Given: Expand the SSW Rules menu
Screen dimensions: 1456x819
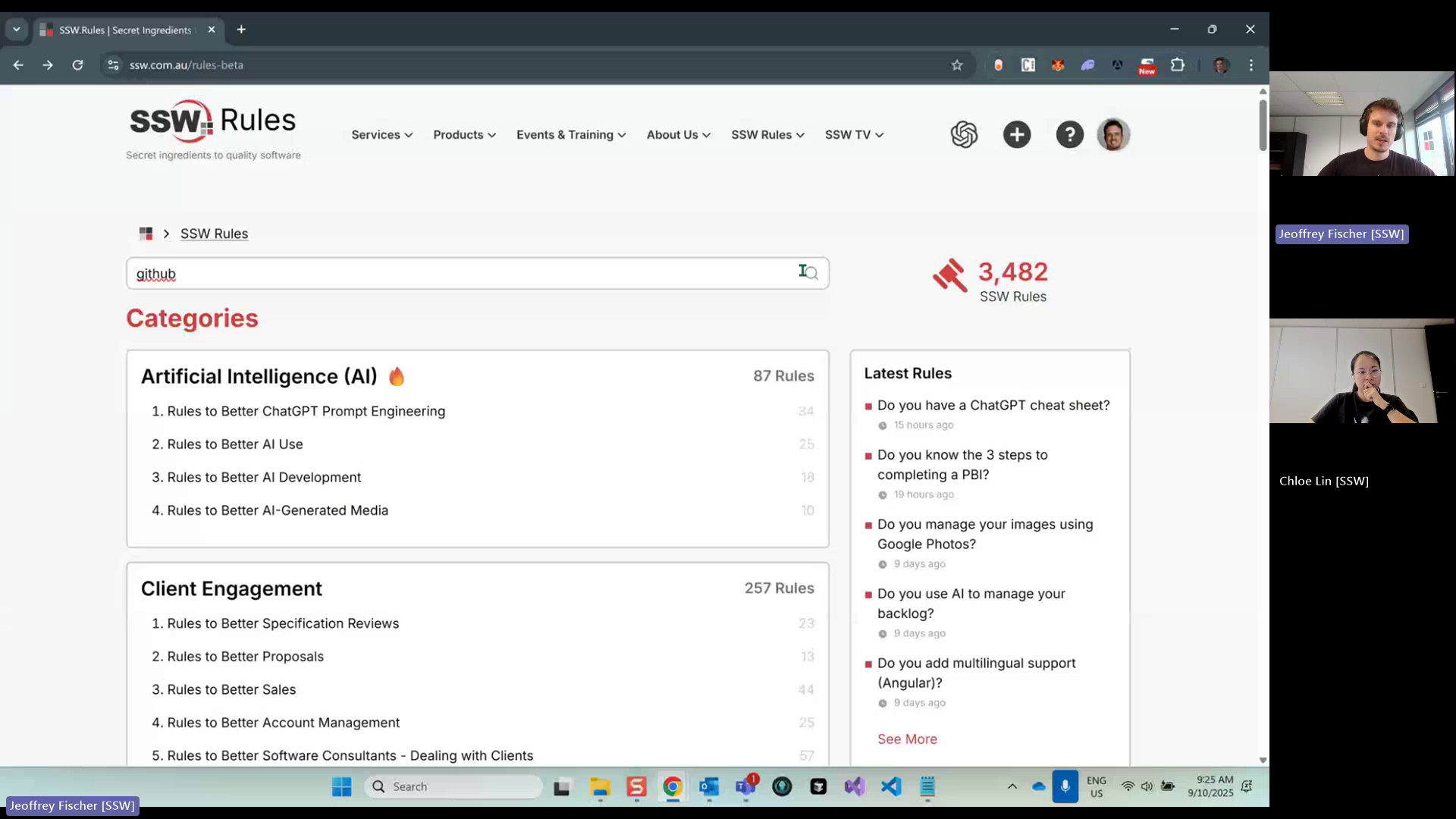Looking at the screenshot, I should pos(767,135).
